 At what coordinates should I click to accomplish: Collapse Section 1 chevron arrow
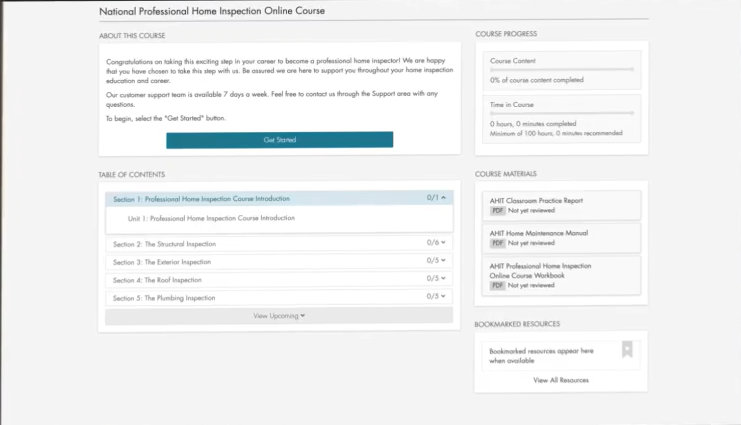click(x=443, y=198)
